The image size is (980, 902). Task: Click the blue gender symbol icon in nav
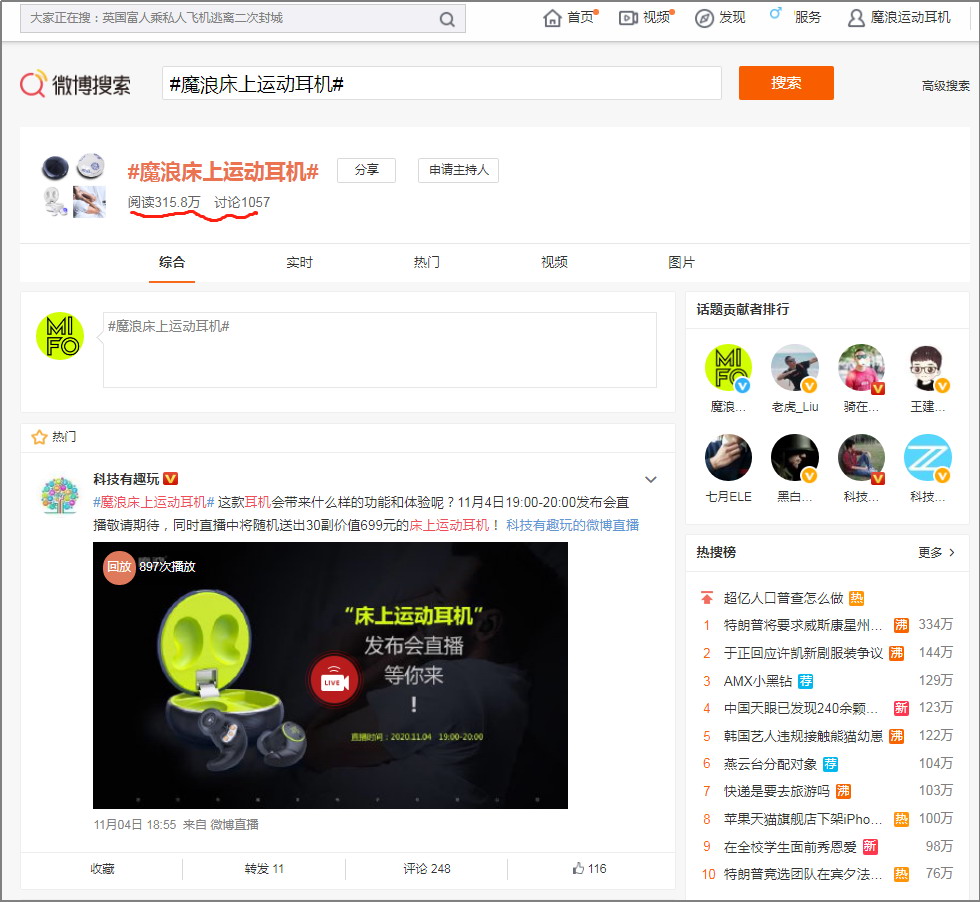point(775,13)
